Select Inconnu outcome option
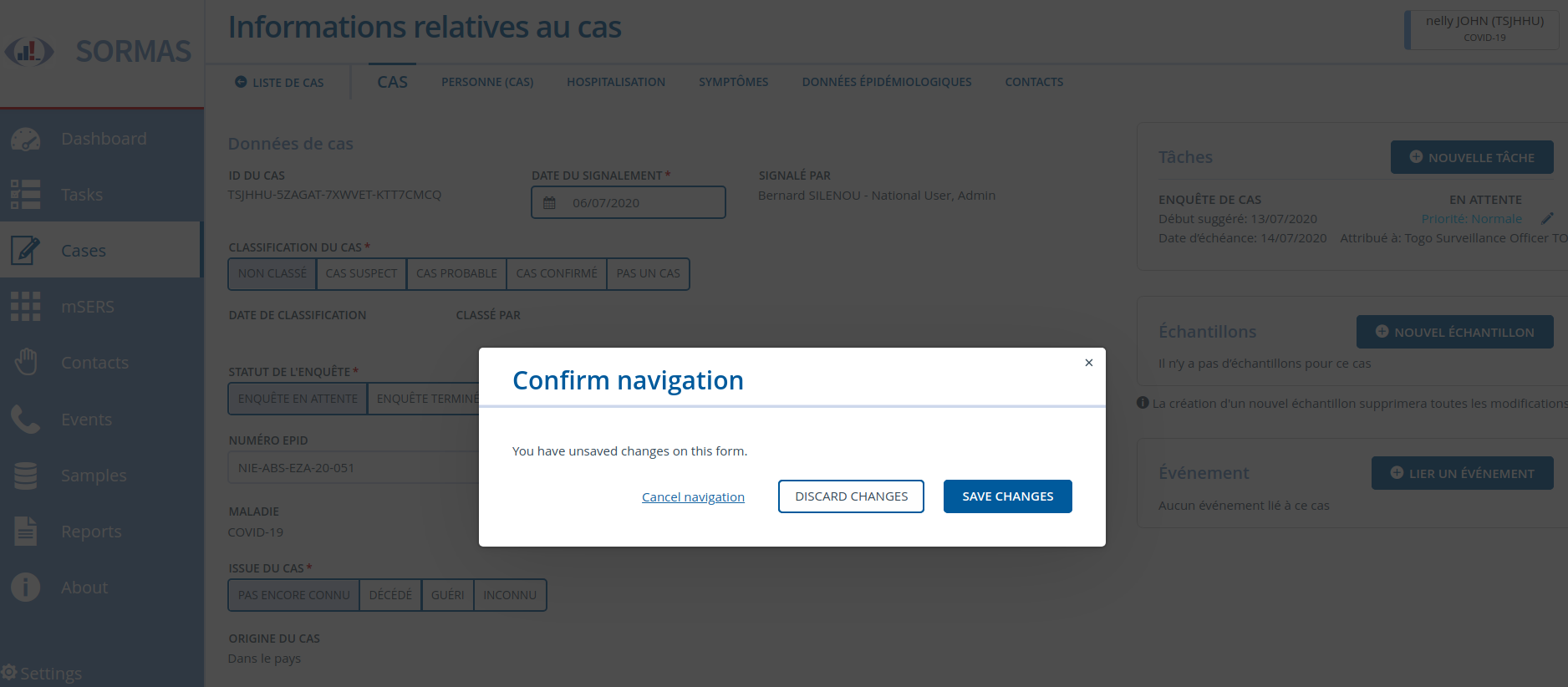 click(x=510, y=595)
